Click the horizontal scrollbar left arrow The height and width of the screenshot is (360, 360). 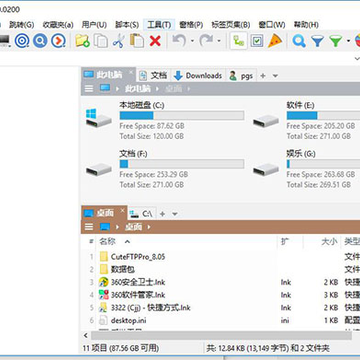coord(86,335)
